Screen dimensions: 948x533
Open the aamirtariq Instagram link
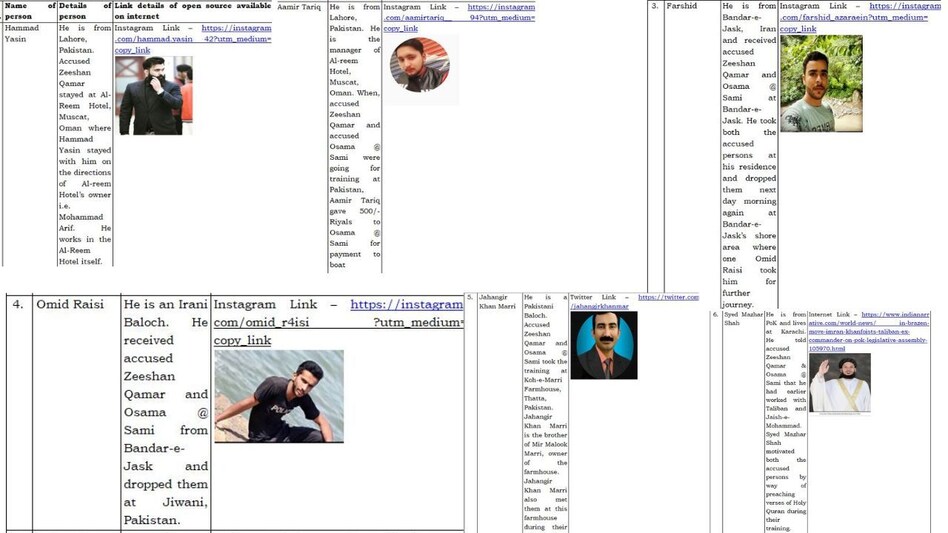click(x=500, y=8)
